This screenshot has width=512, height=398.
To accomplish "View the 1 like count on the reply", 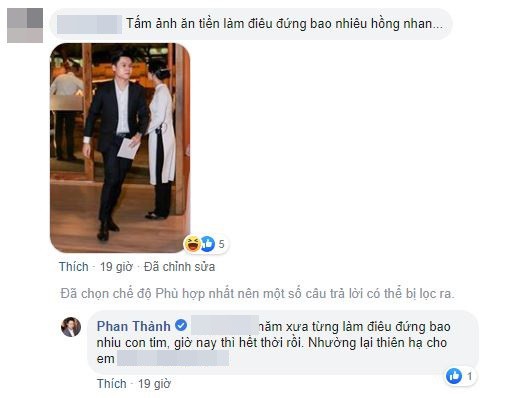I will (x=469, y=377).
